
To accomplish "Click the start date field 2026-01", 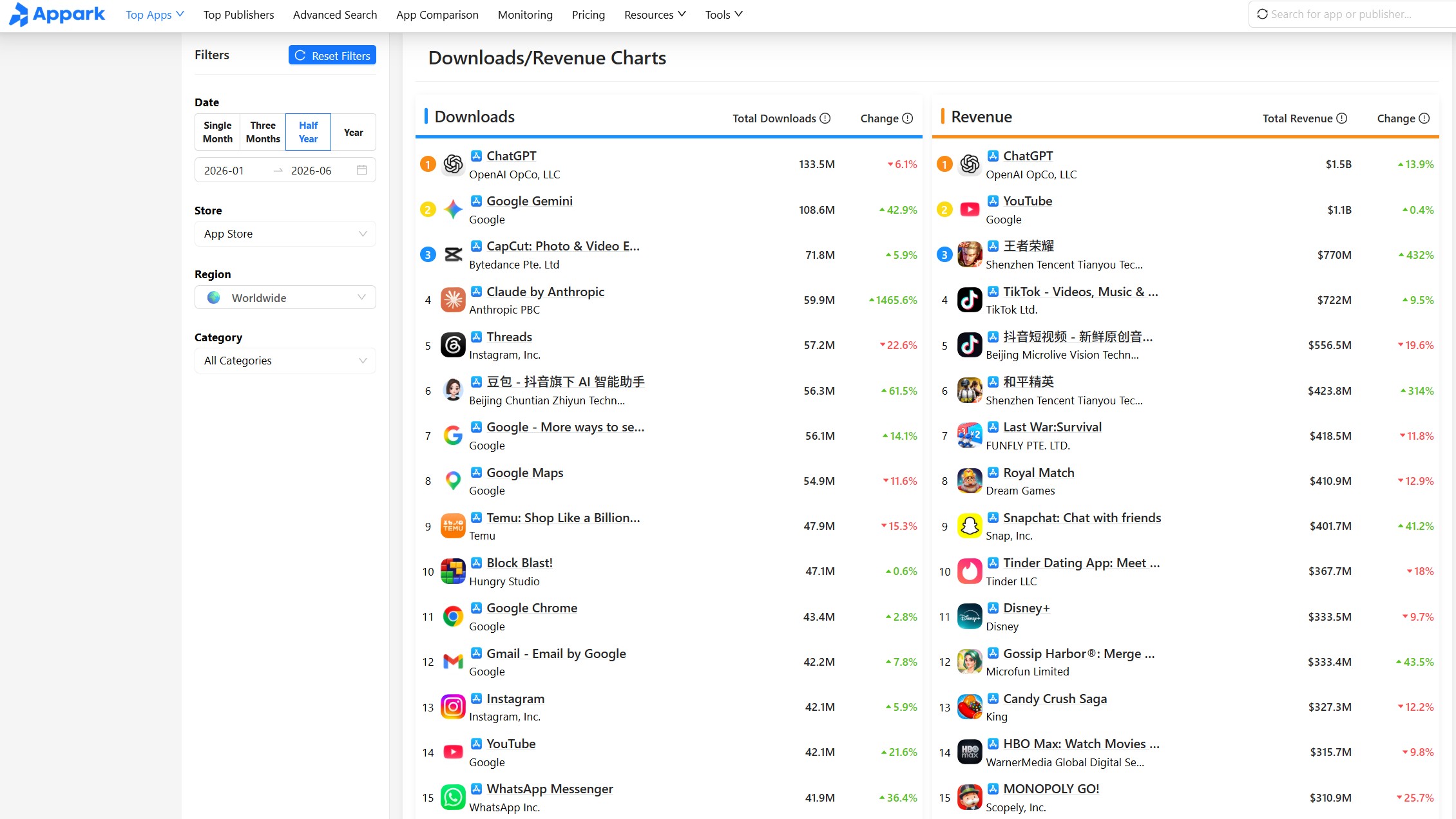I will (x=224, y=171).
